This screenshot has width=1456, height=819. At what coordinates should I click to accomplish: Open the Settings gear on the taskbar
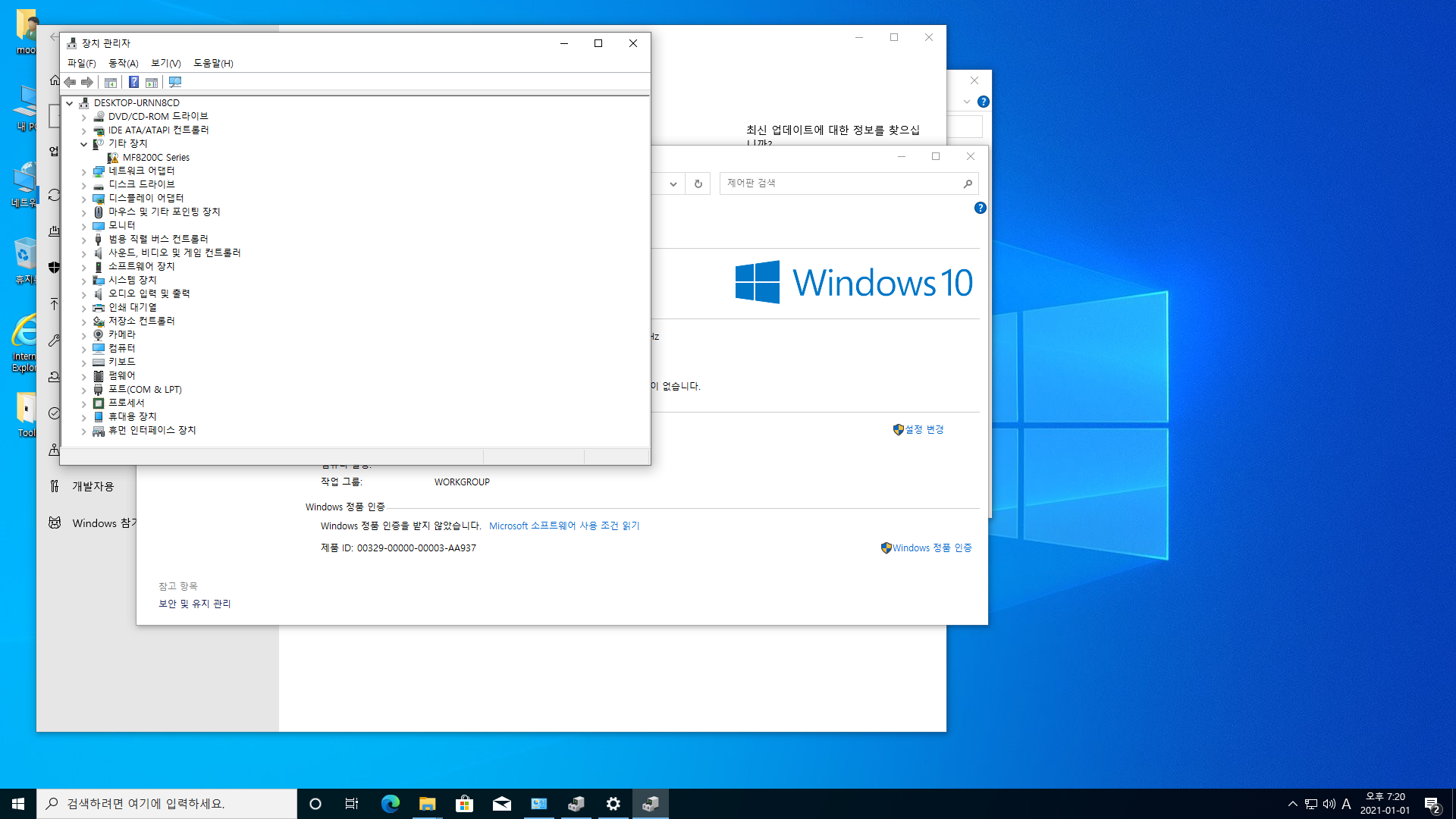pyautogui.click(x=613, y=804)
